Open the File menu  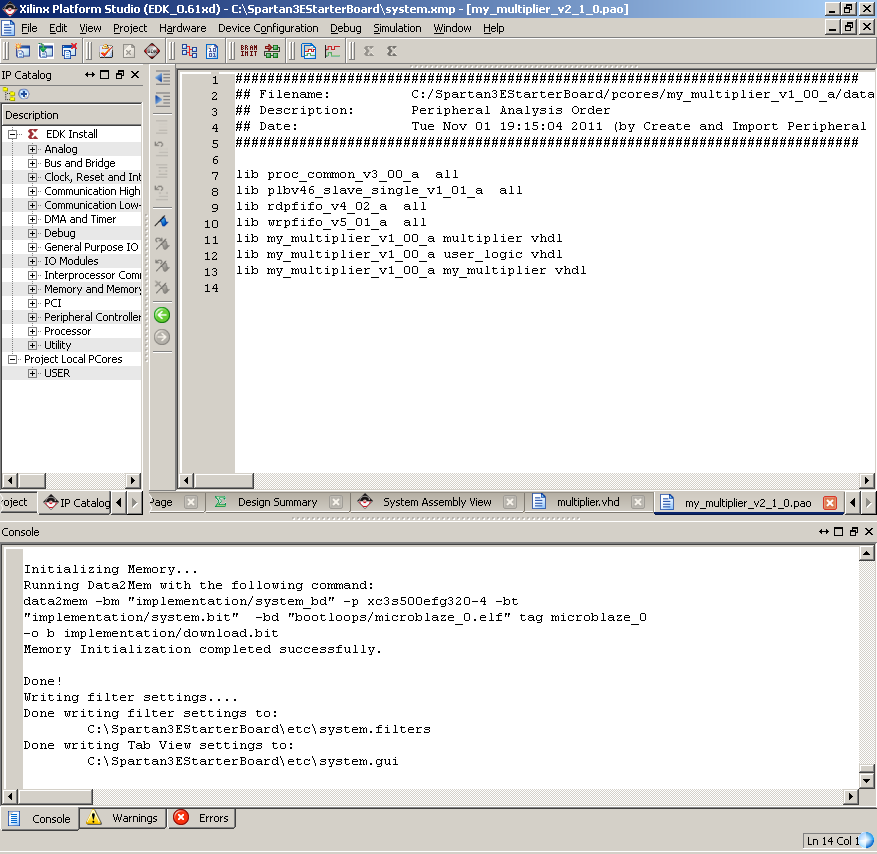[x=29, y=28]
